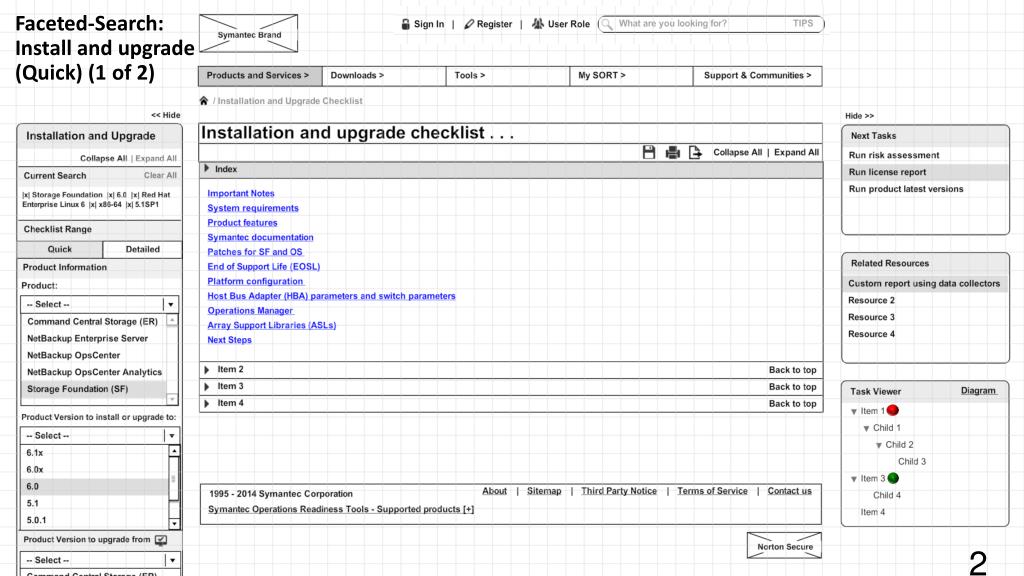Click the TIPS label in search box
1024x576 pixels.
pos(803,24)
